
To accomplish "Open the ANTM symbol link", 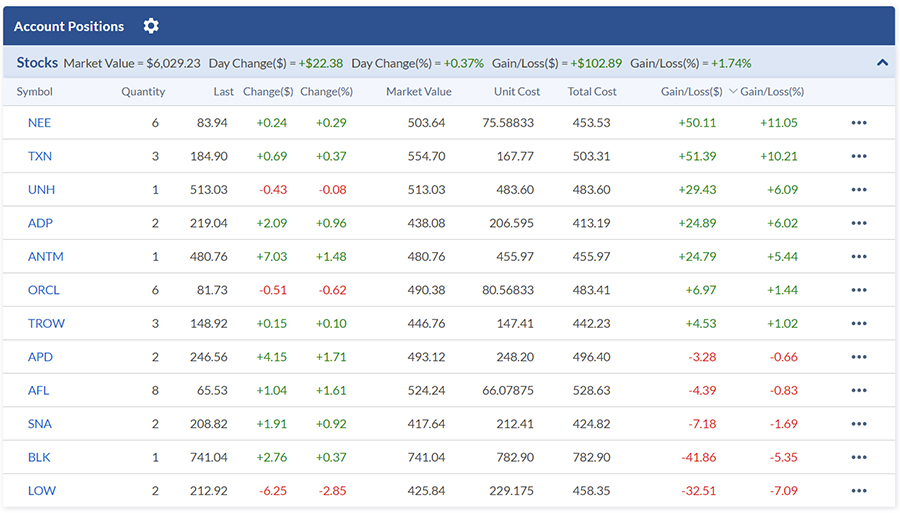I will point(45,256).
